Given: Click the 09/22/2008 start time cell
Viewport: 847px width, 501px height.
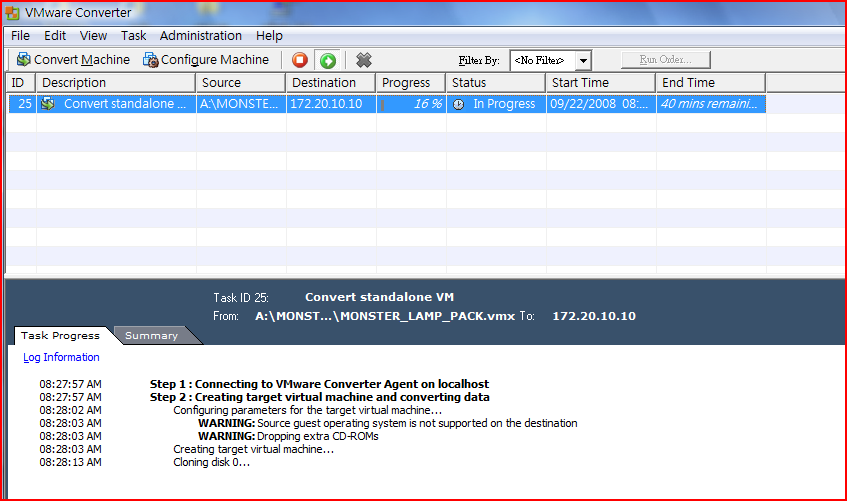Looking at the screenshot, I should pos(602,104).
